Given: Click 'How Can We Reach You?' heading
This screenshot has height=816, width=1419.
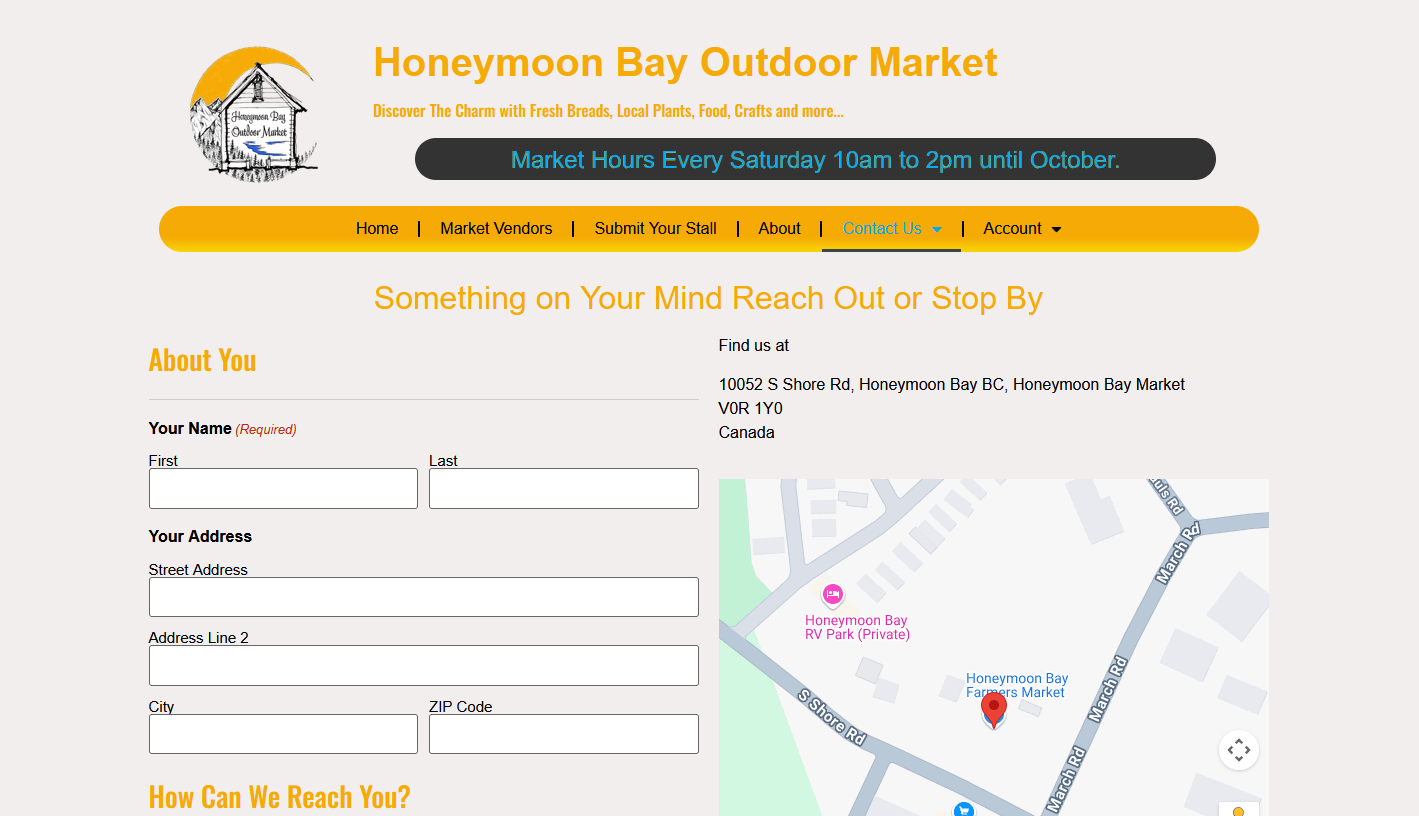Looking at the screenshot, I should pos(279,797).
